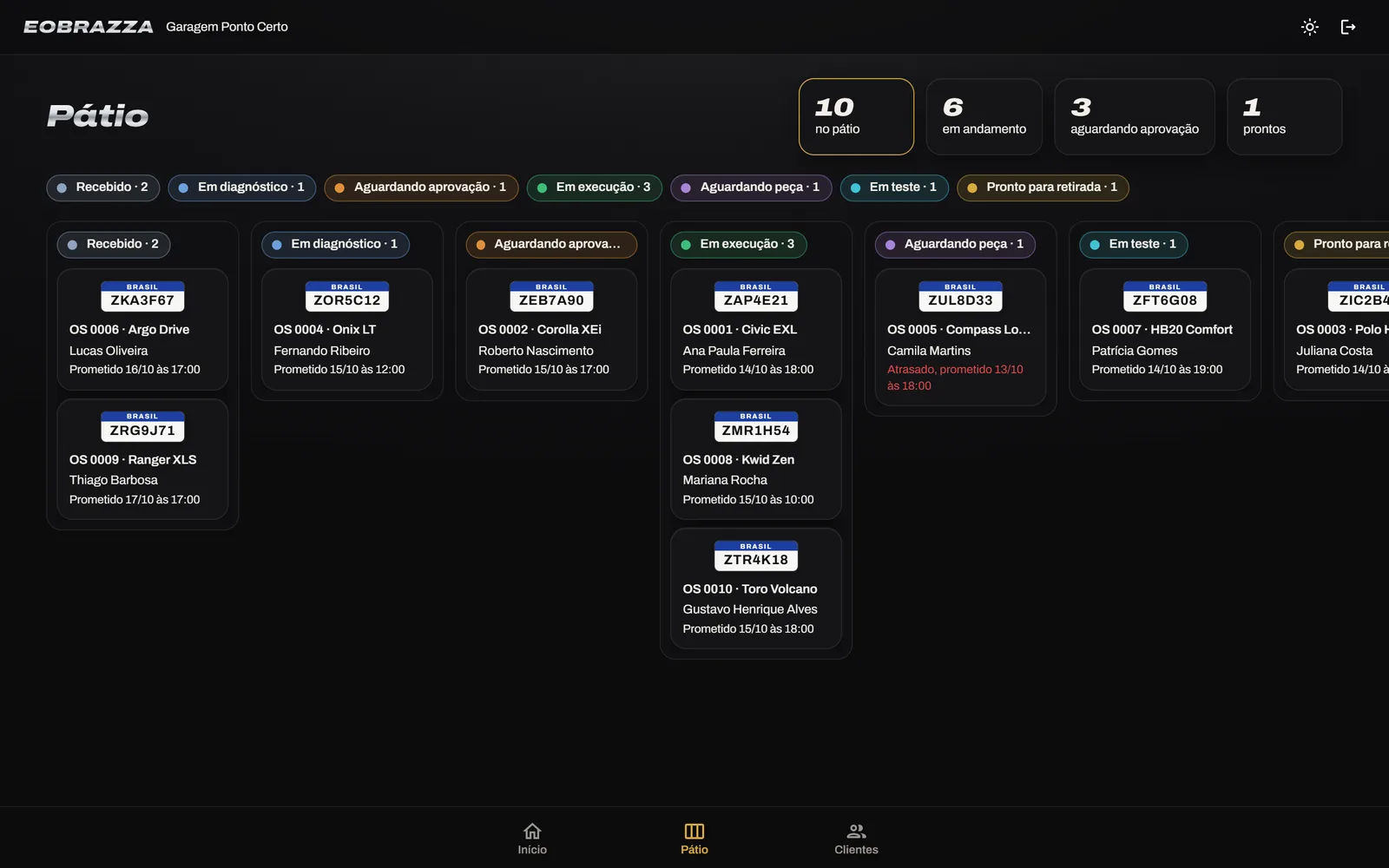Image resolution: width=1389 pixels, height=868 pixels.
Task: Select the '10 no pátio' summary card
Action: [856, 117]
